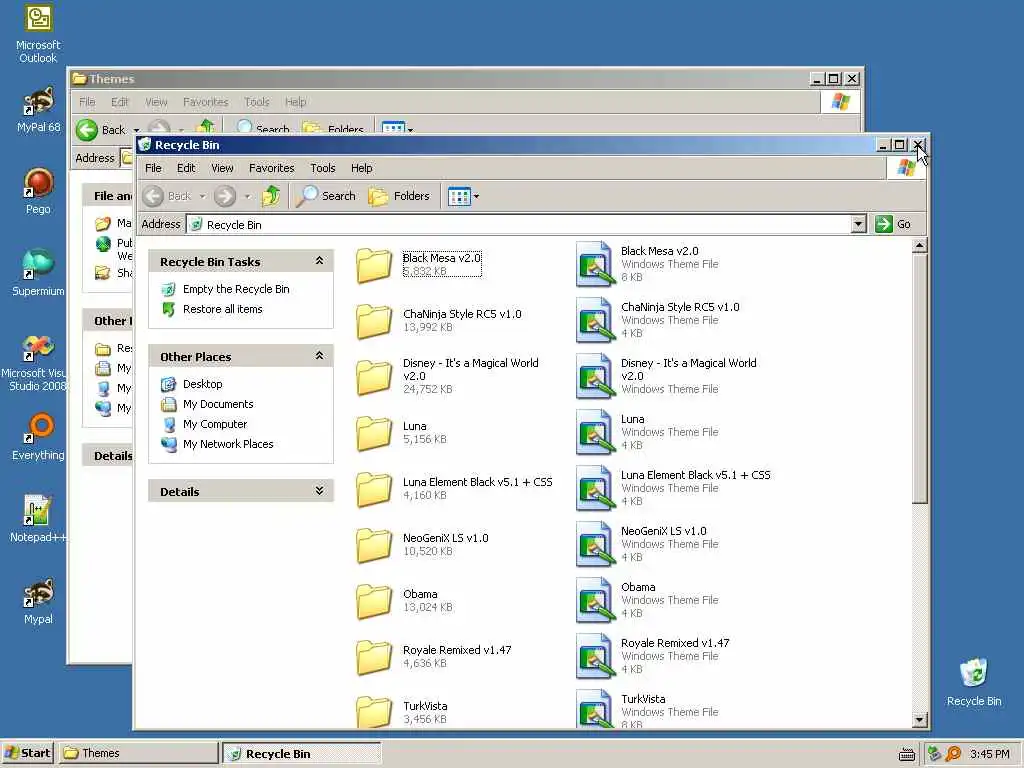Click the scroll down arrow in Recycle Bin list
Viewport: 1024px width, 768px height.
tap(920, 720)
